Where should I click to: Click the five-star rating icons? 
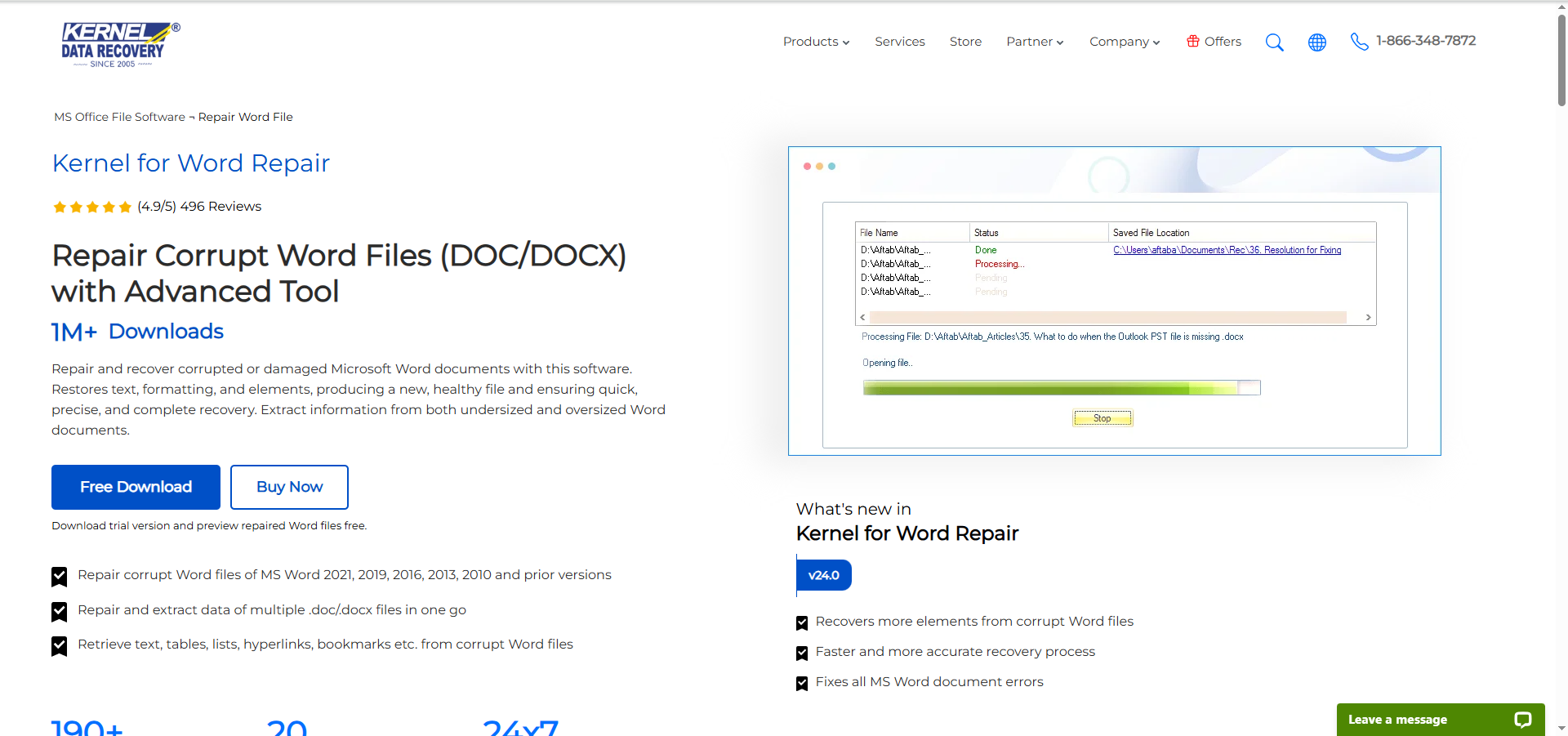(x=92, y=207)
